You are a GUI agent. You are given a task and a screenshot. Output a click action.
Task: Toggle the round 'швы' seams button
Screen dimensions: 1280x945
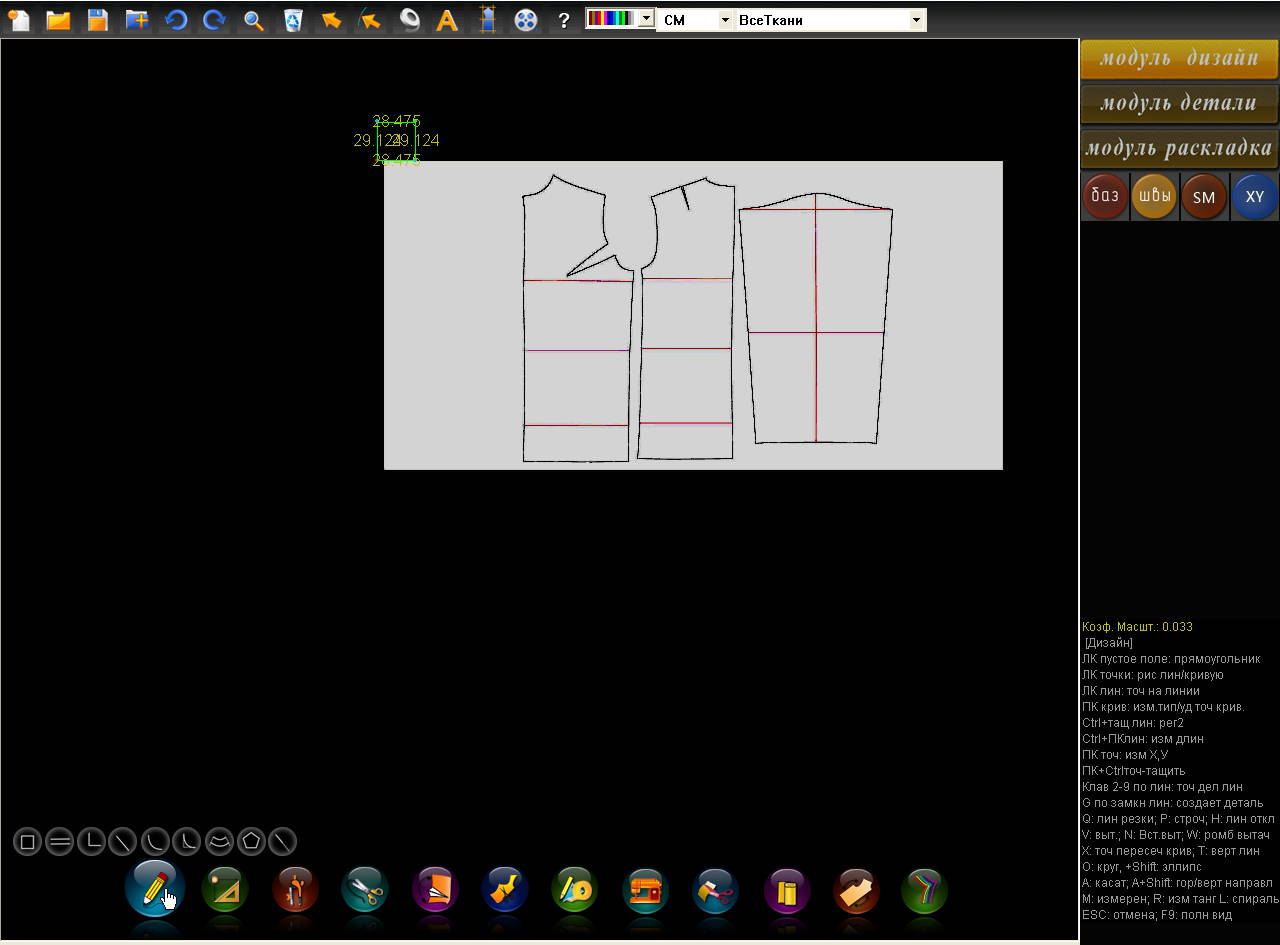1154,197
